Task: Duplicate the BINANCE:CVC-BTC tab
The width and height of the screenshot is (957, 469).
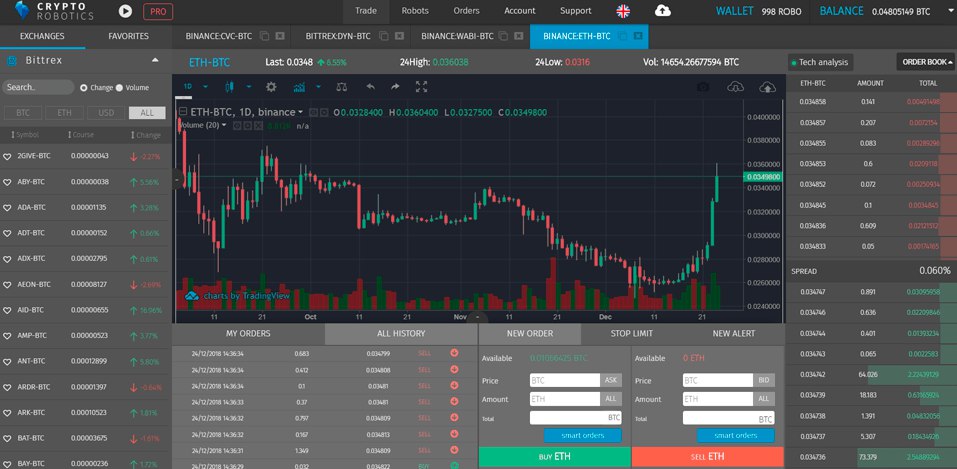Action: [x=265, y=36]
